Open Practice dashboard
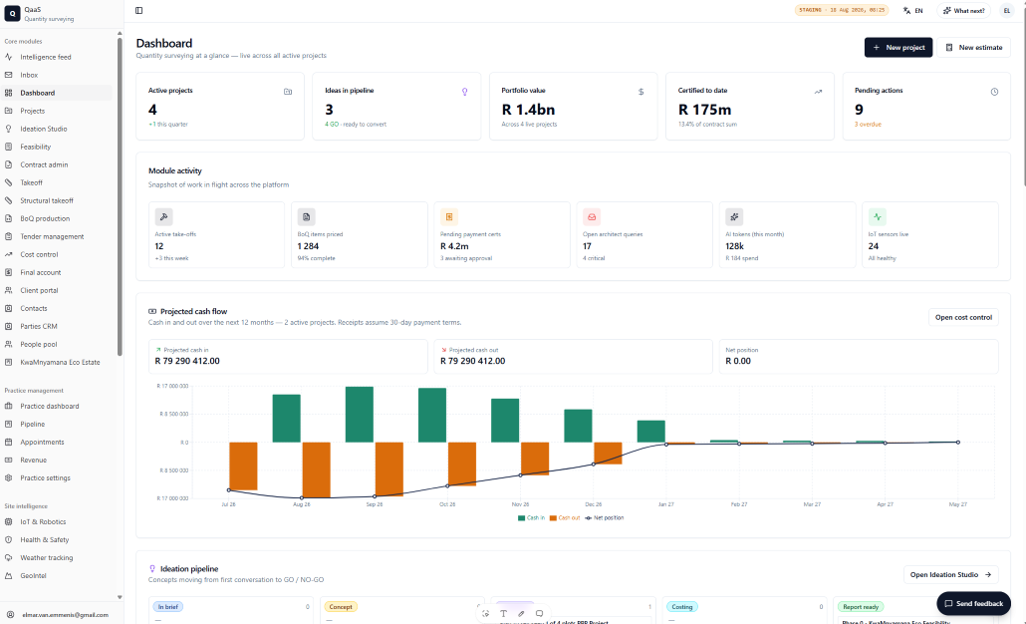Image resolution: width=1026 pixels, height=624 pixels. click(x=58, y=406)
